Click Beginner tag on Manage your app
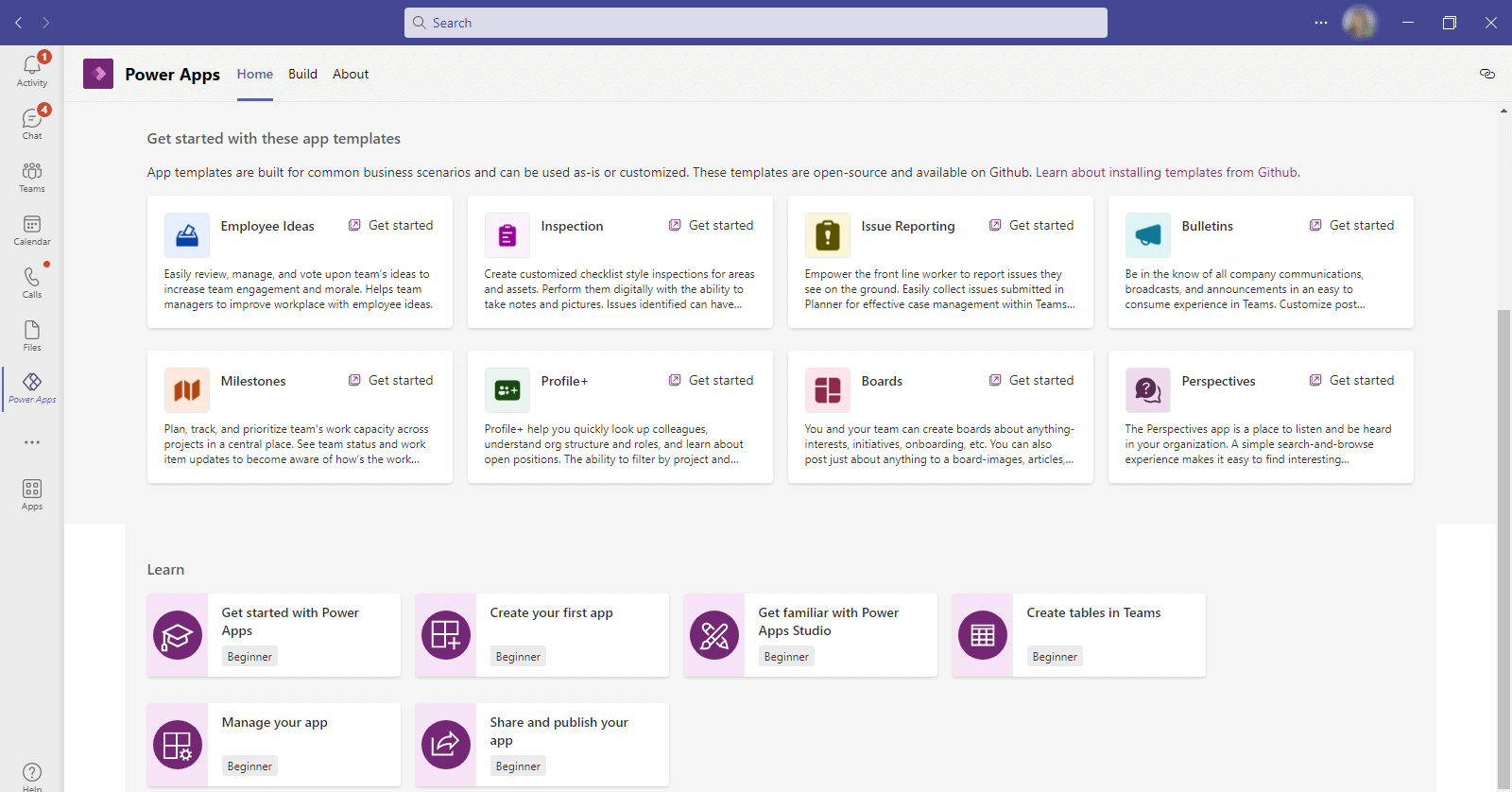The width and height of the screenshot is (1512, 792). (x=249, y=766)
